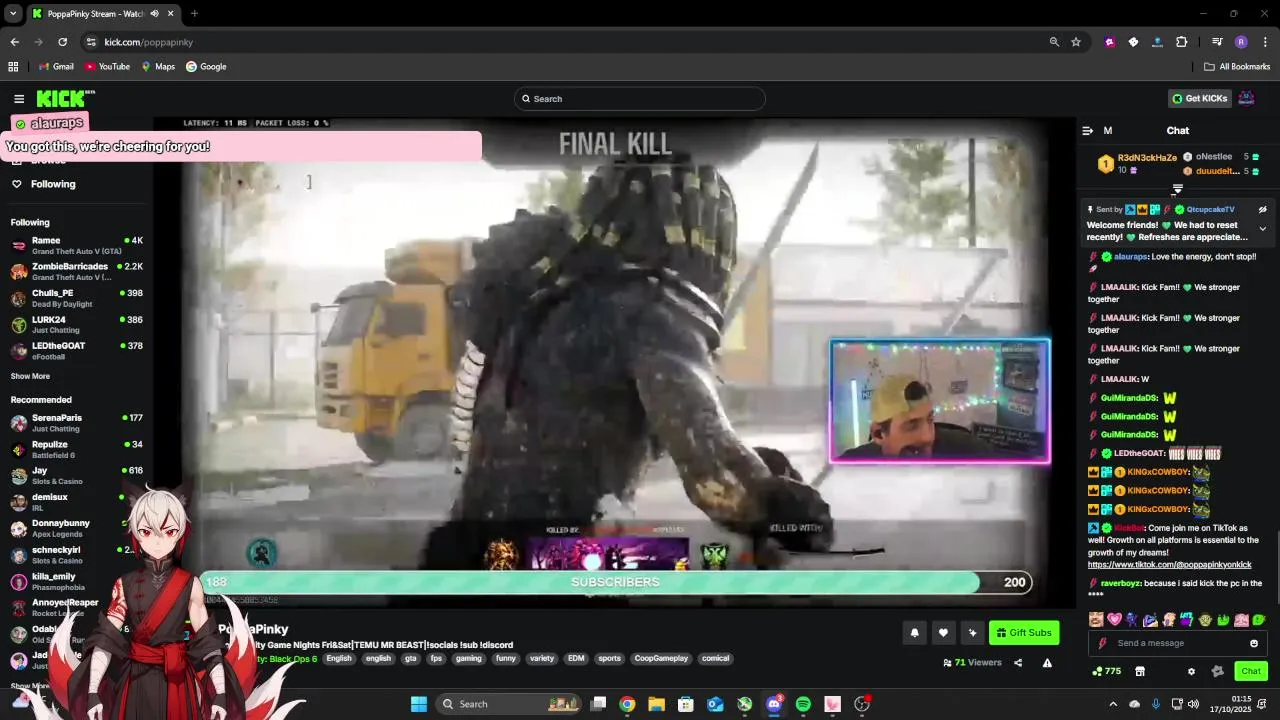Viewport: 1280px width, 720px height.
Task: Open Chrome zoom magnifier icon in address bar
Action: pos(1054,42)
